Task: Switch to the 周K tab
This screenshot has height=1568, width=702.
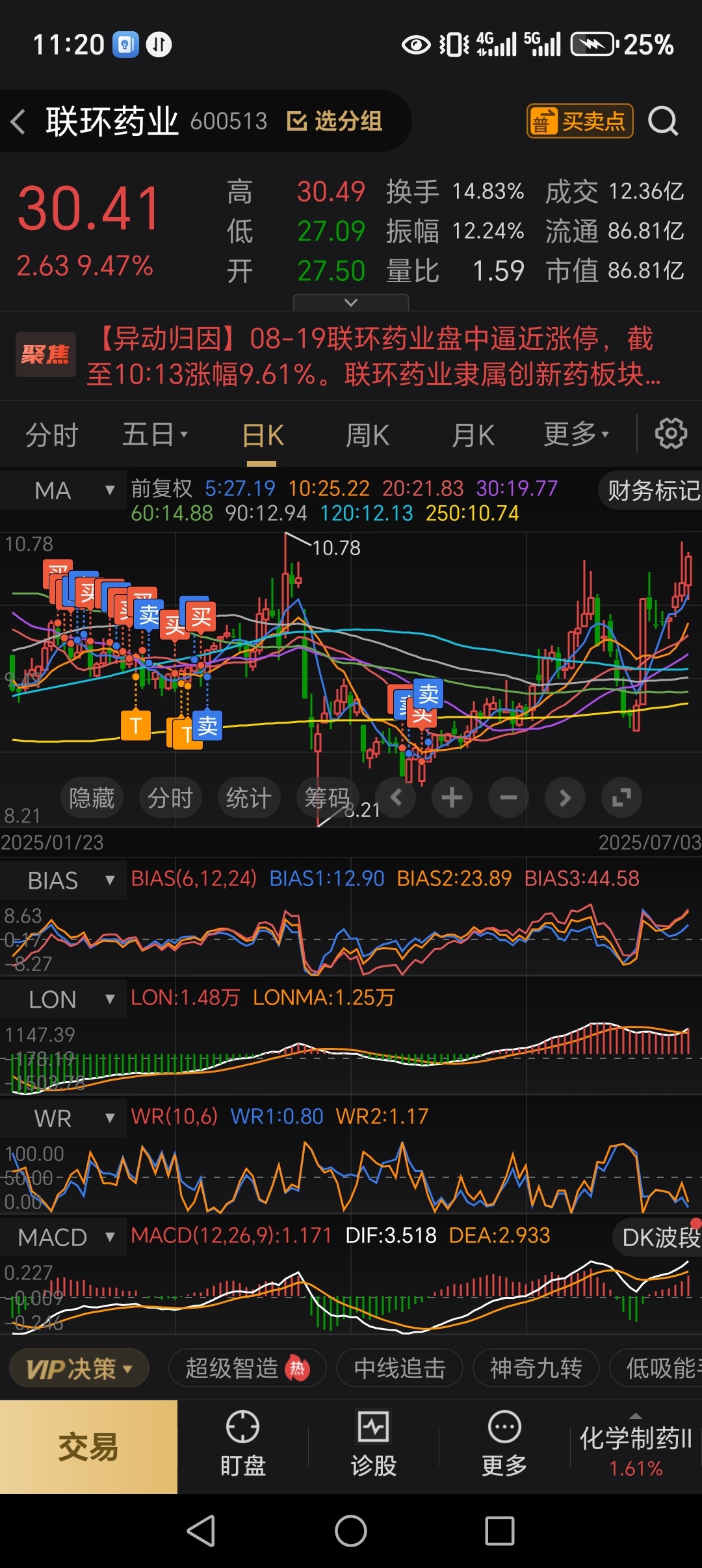Action: point(367,436)
